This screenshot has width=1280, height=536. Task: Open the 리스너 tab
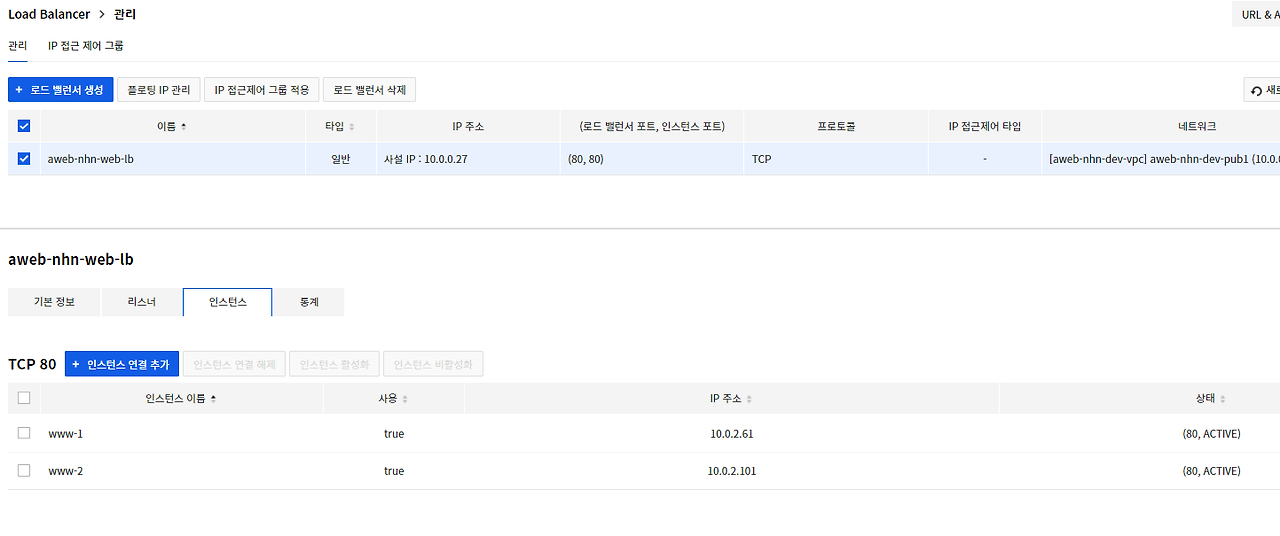point(142,302)
